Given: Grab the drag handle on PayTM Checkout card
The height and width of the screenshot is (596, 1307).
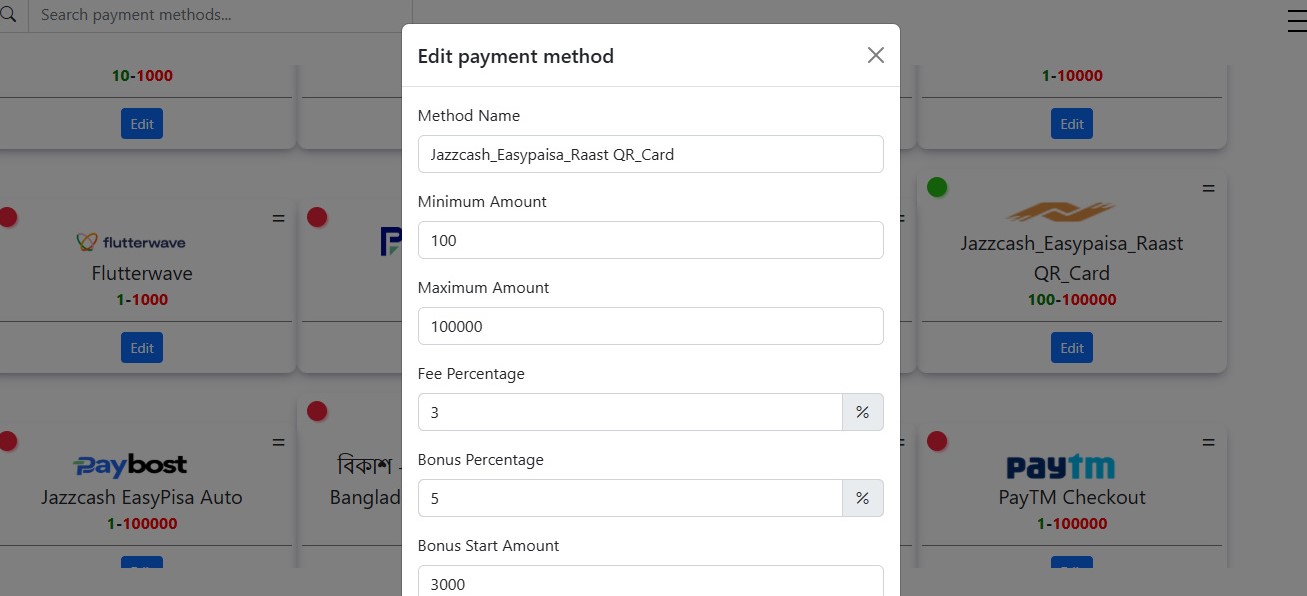Looking at the screenshot, I should [x=1208, y=442].
